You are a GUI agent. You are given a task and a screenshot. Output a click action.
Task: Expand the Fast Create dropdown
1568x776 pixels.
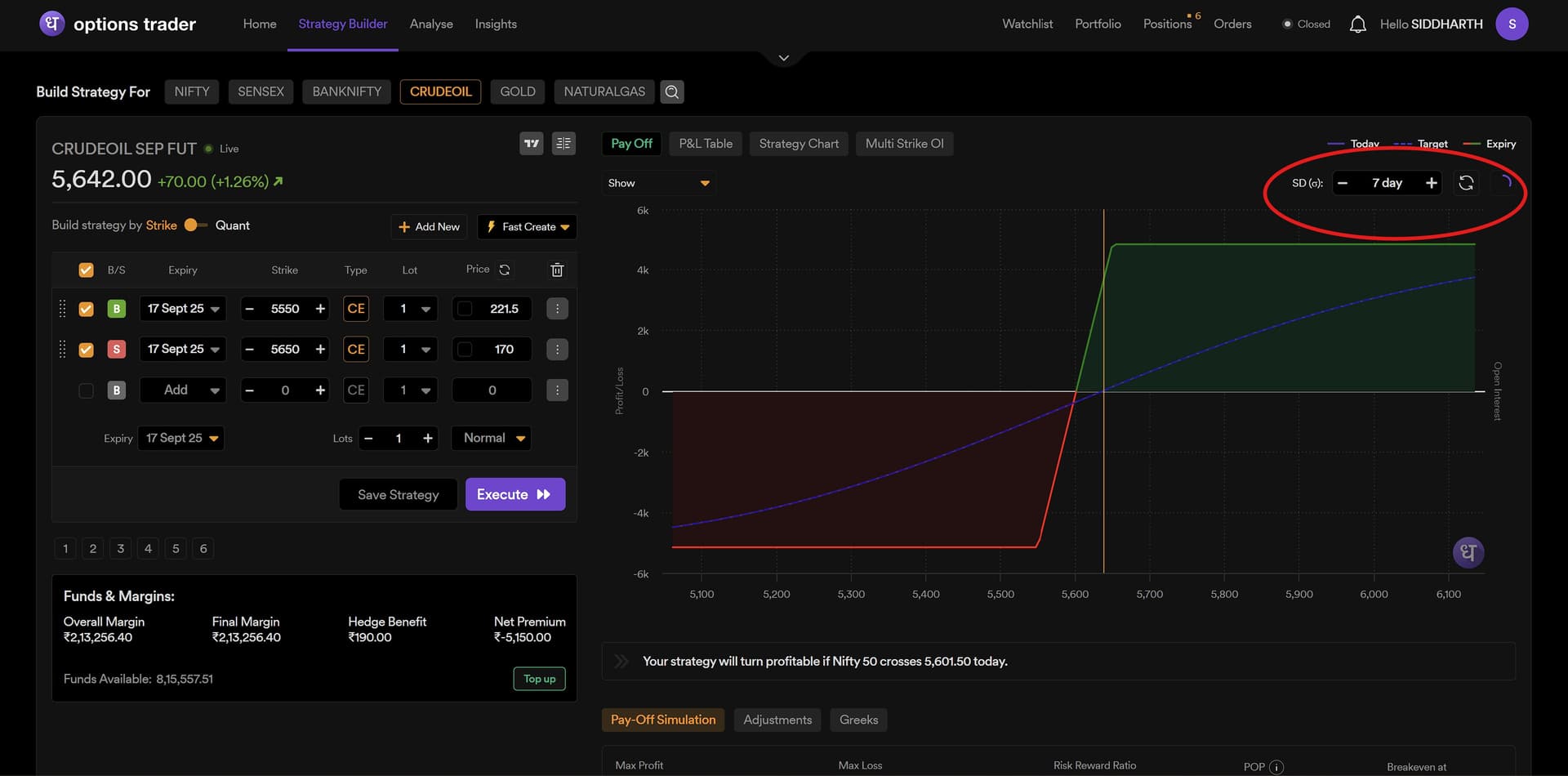[x=527, y=227]
